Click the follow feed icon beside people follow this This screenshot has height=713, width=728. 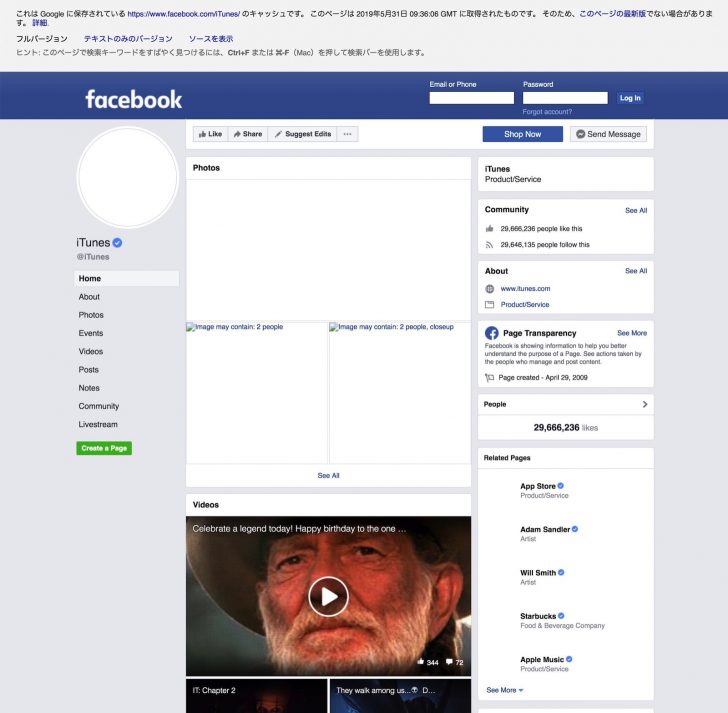(489, 245)
